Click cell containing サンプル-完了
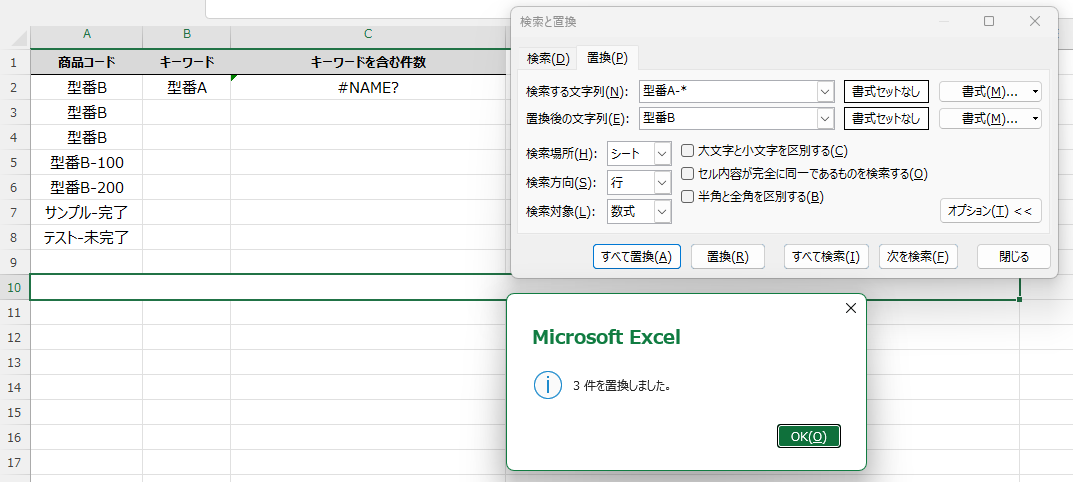Screen dimensions: 1073x482 pos(87,212)
